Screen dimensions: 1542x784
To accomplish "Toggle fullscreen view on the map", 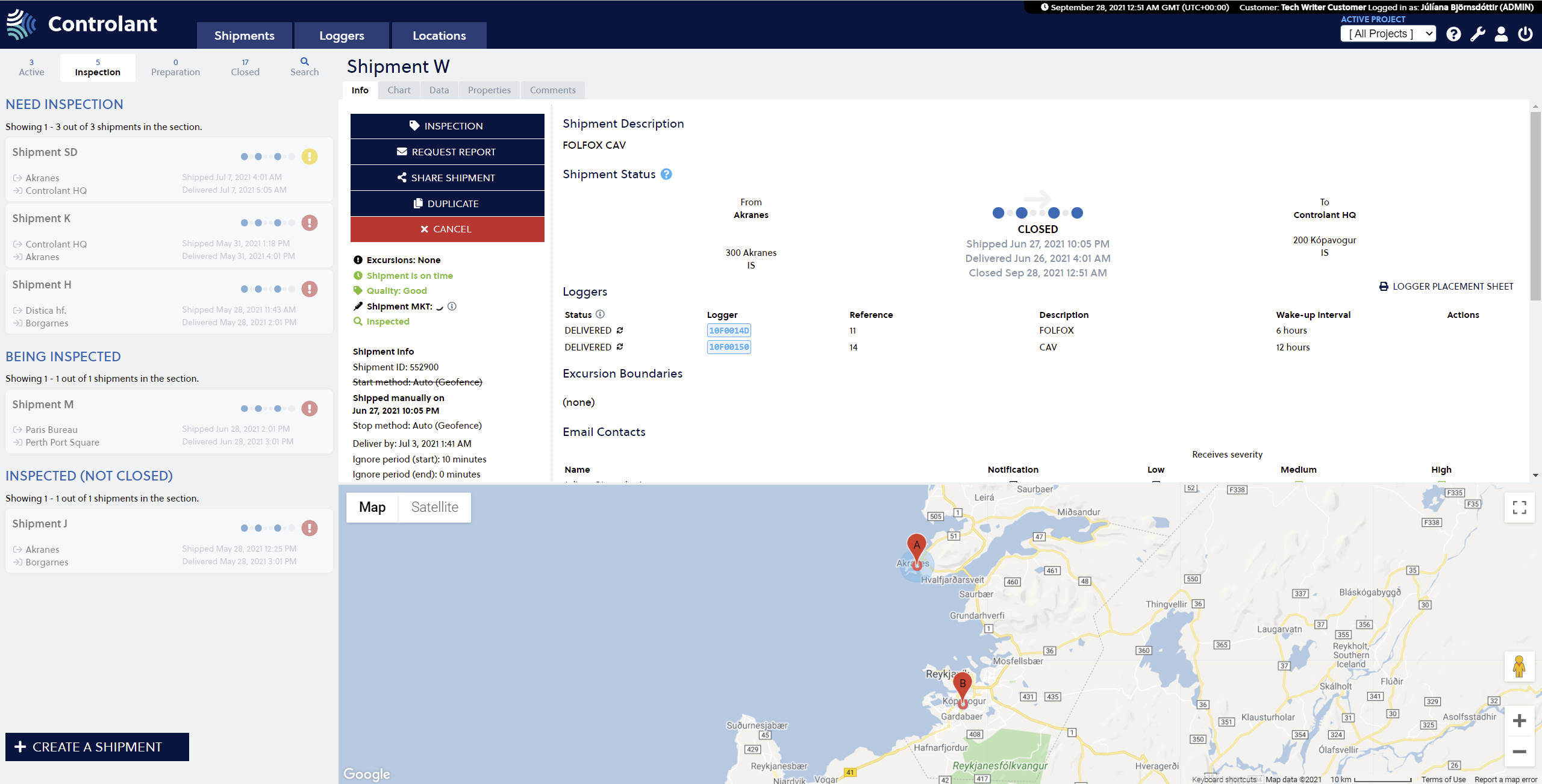I will coord(1519,508).
